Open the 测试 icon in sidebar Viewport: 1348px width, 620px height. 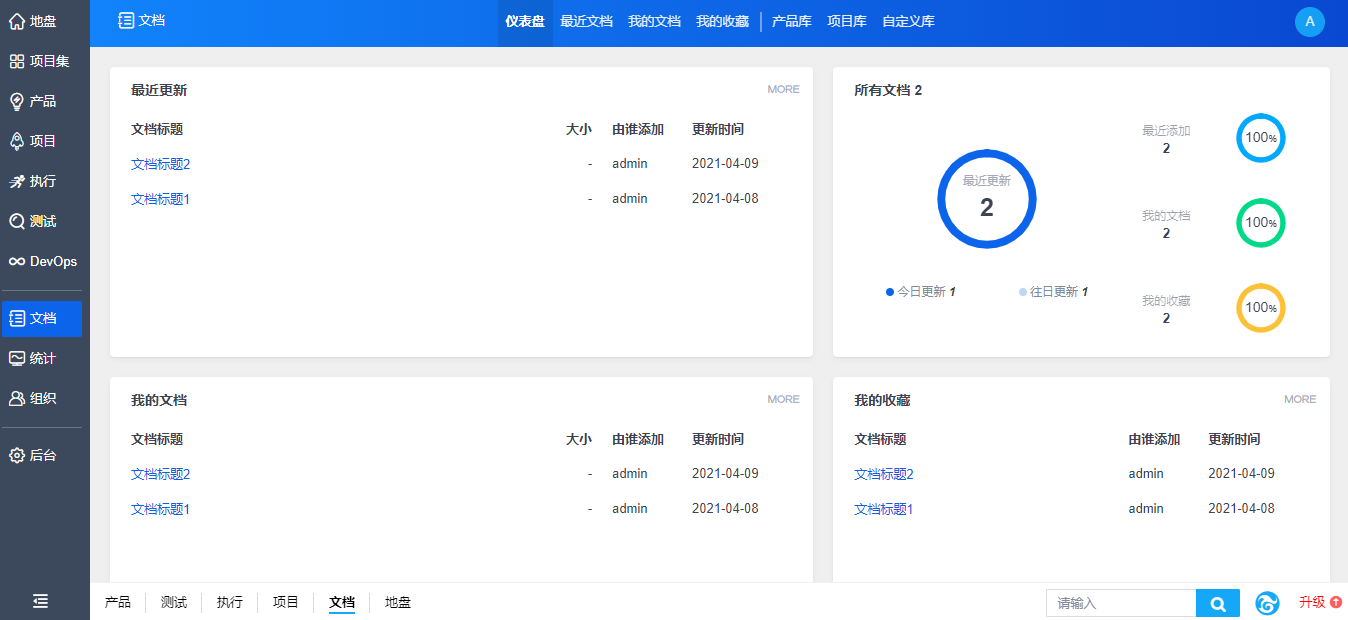(x=17, y=221)
